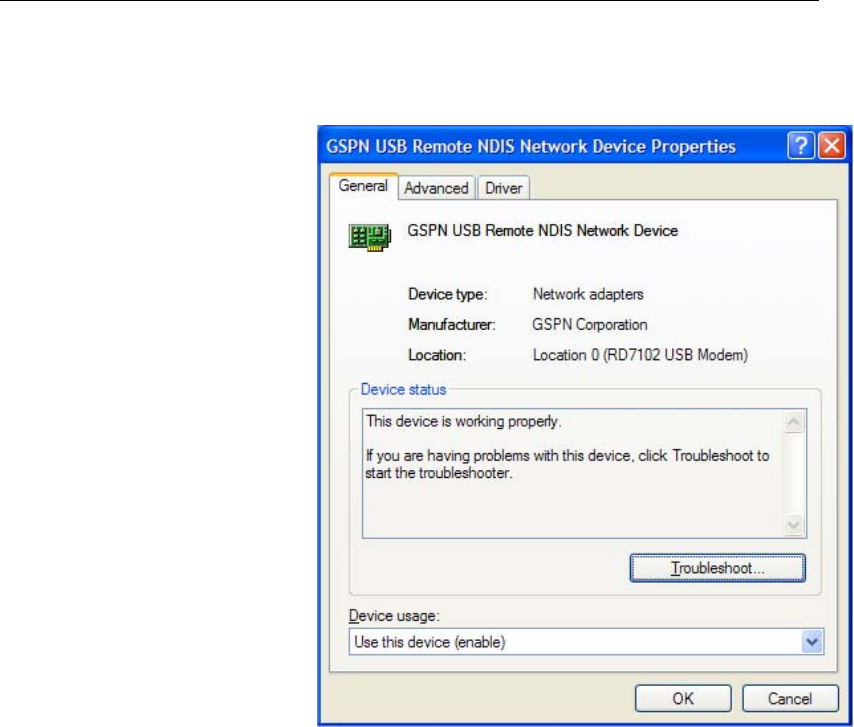Open the Advanced tab
854x727 pixels.
point(436,188)
